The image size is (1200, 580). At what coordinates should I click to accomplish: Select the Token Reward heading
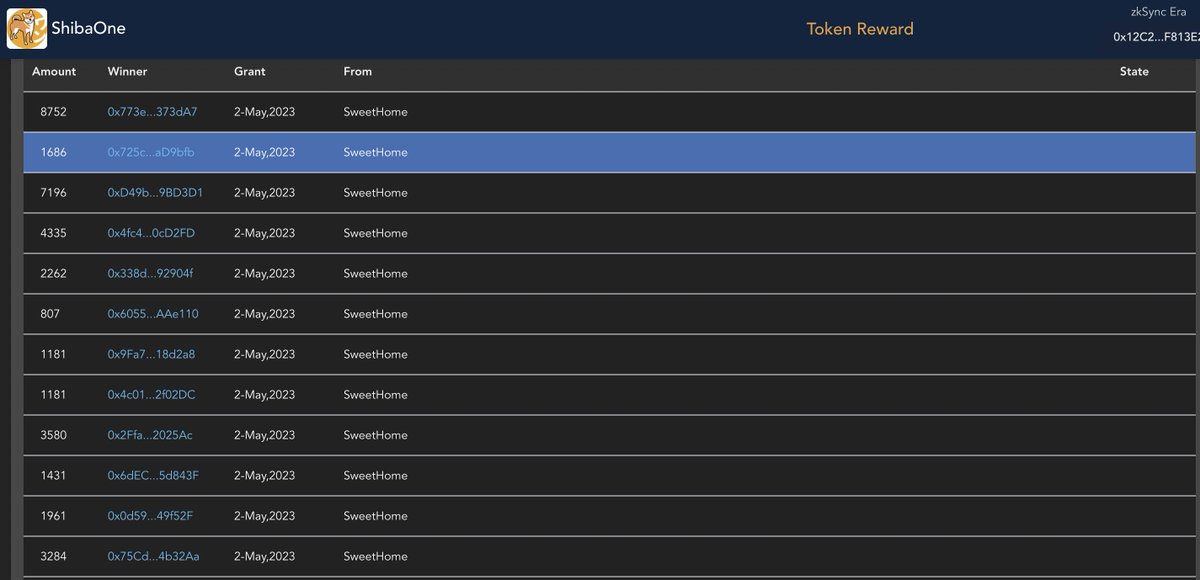860,29
